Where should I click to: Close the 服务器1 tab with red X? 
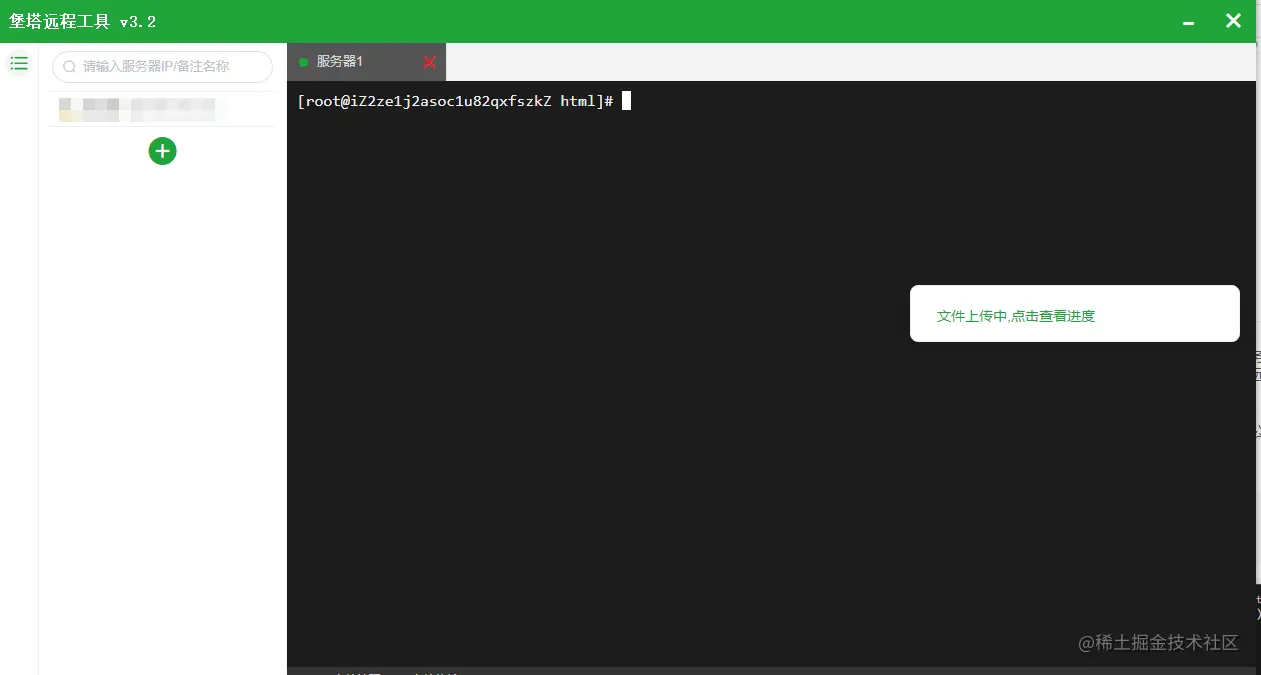coord(430,62)
